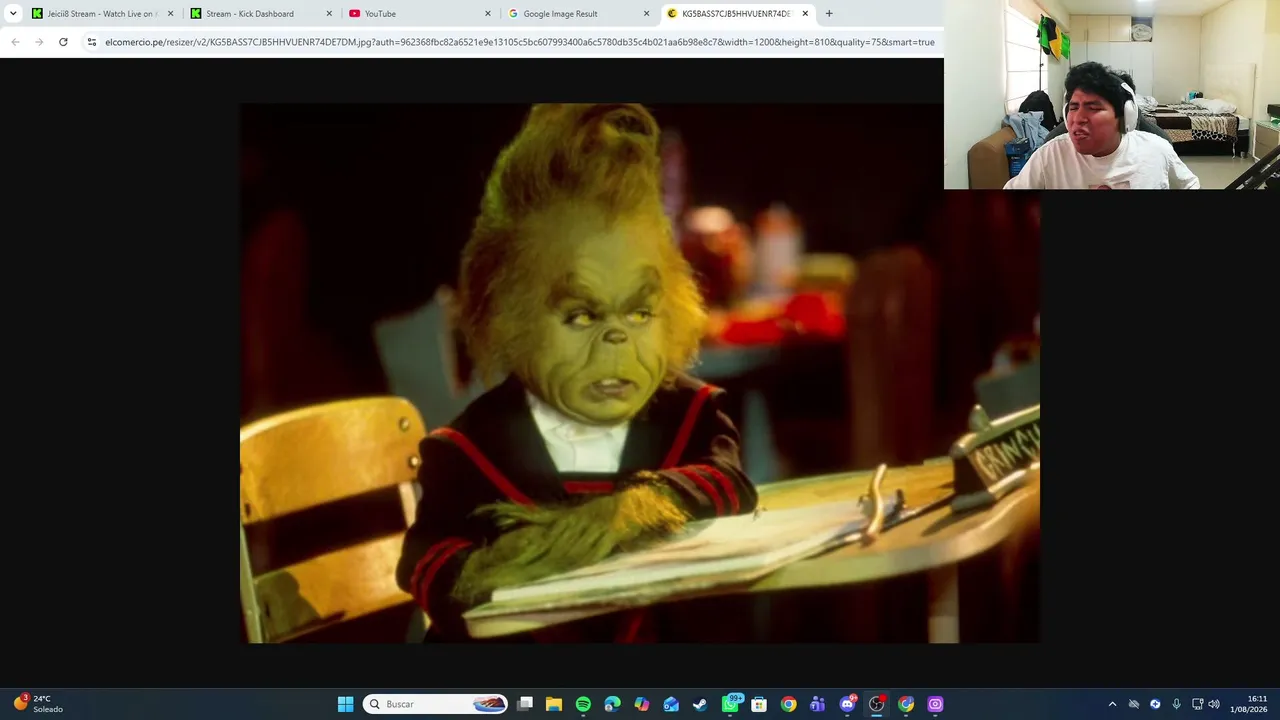This screenshot has width=1280, height=720.
Task: Open the first Google Chrome taskbar icon
Action: tap(788, 704)
